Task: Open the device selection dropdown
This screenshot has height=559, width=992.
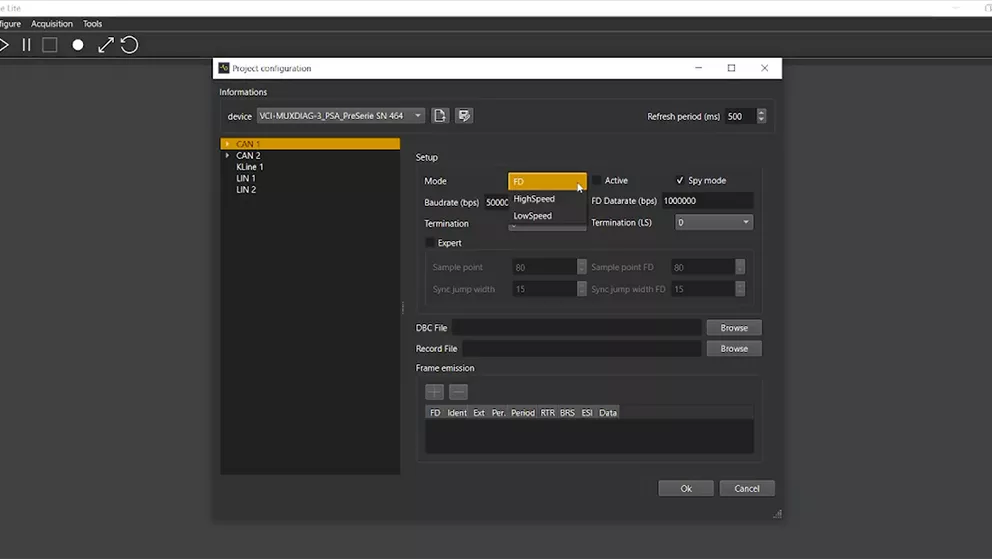Action: 341,116
